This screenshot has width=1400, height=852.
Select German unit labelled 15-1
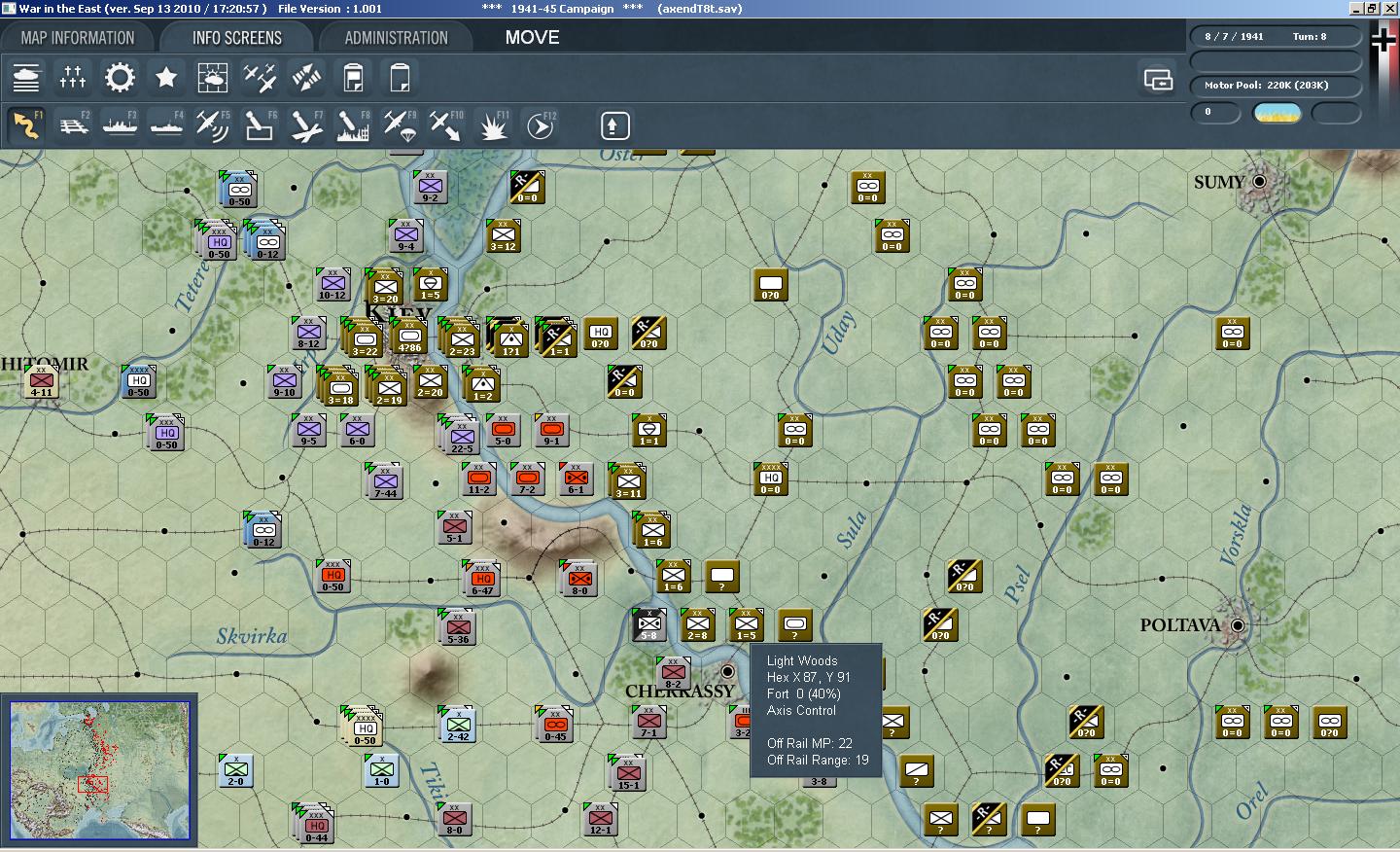click(x=628, y=773)
